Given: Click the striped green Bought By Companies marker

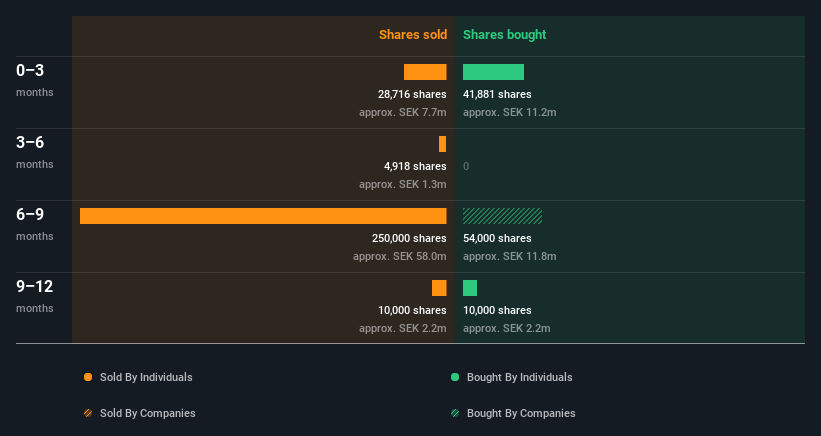Looking at the screenshot, I should point(455,413).
